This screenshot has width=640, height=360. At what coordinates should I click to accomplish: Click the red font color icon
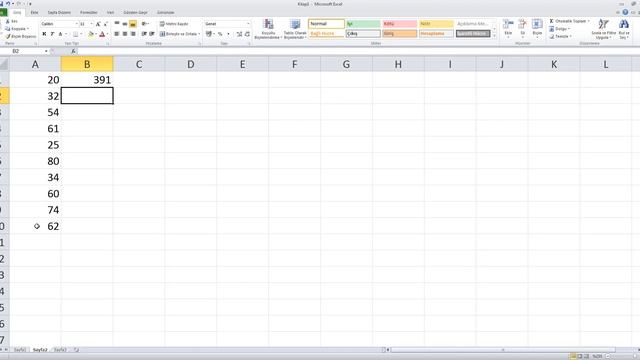coord(102,34)
